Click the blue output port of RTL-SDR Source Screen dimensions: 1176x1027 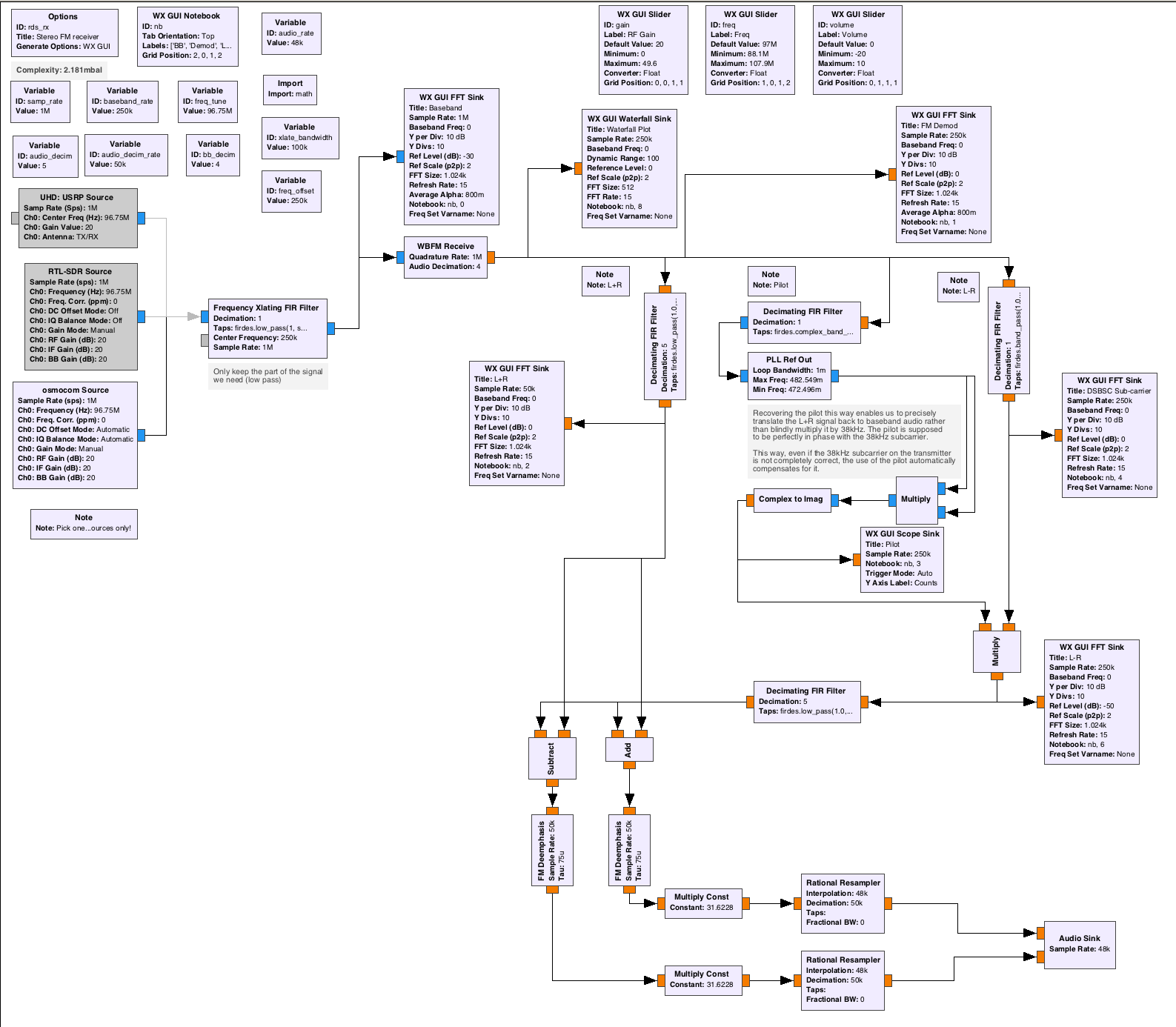(141, 316)
